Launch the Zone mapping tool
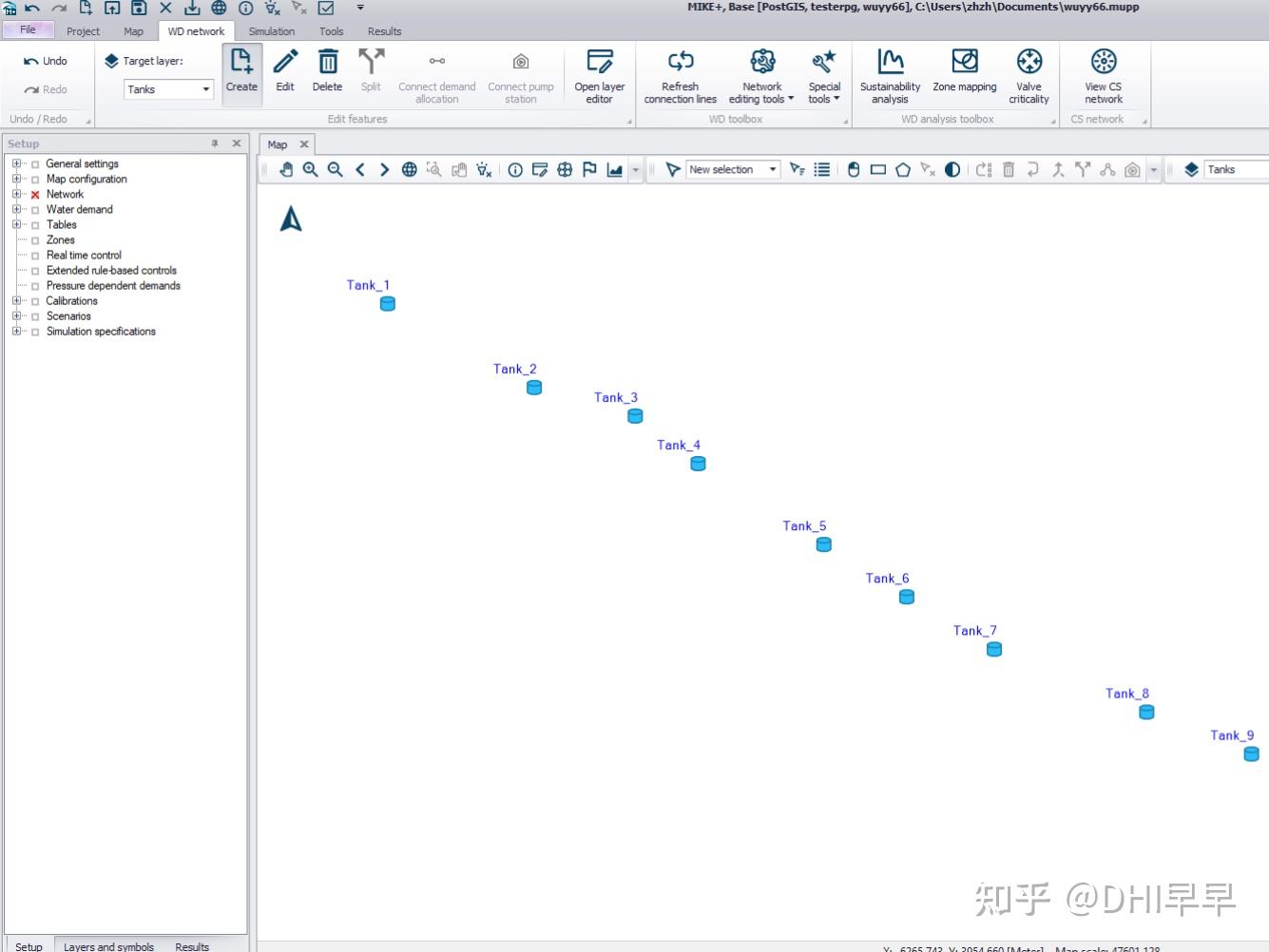This screenshot has height=952, width=1269. click(x=965, y=72)
